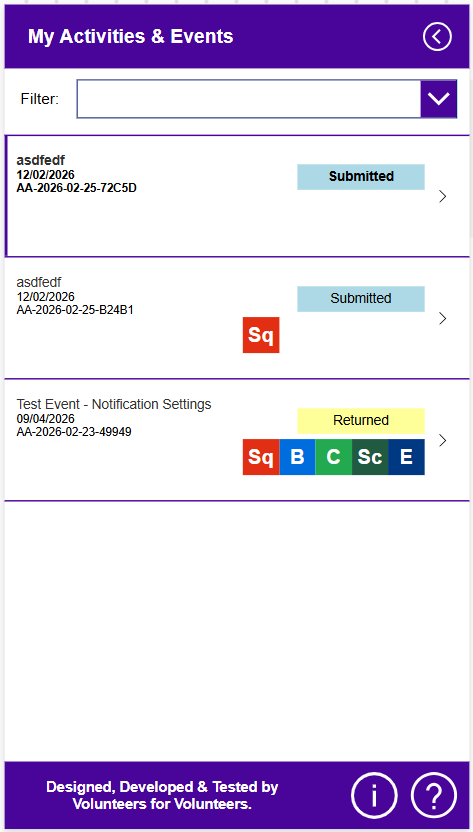The width and height of the screenshot is (473, 832).
Task: Select the second asdfedf activity title
Action: point(39,282)
